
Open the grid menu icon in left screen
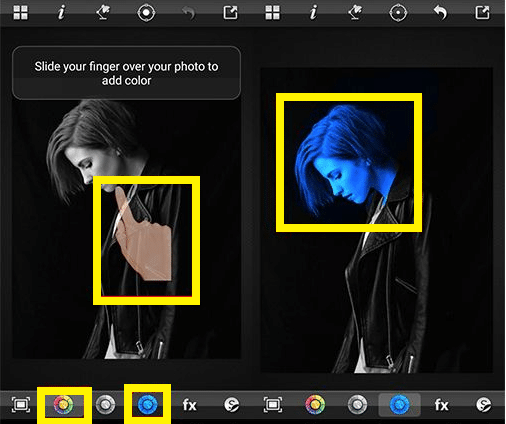coord(20,13)
